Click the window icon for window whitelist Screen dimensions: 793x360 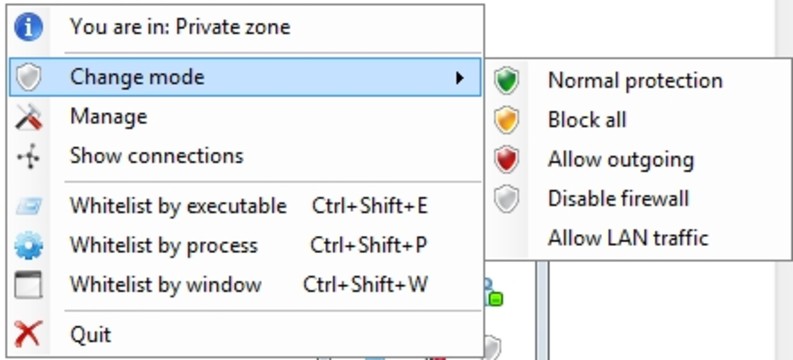click(28, 285)
